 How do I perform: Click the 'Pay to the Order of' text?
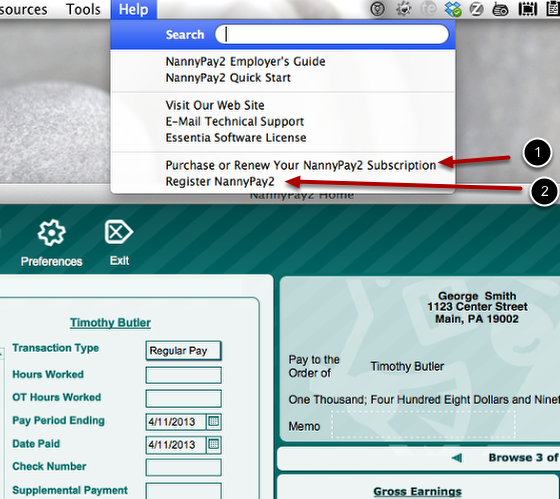[x=314, y=366]
